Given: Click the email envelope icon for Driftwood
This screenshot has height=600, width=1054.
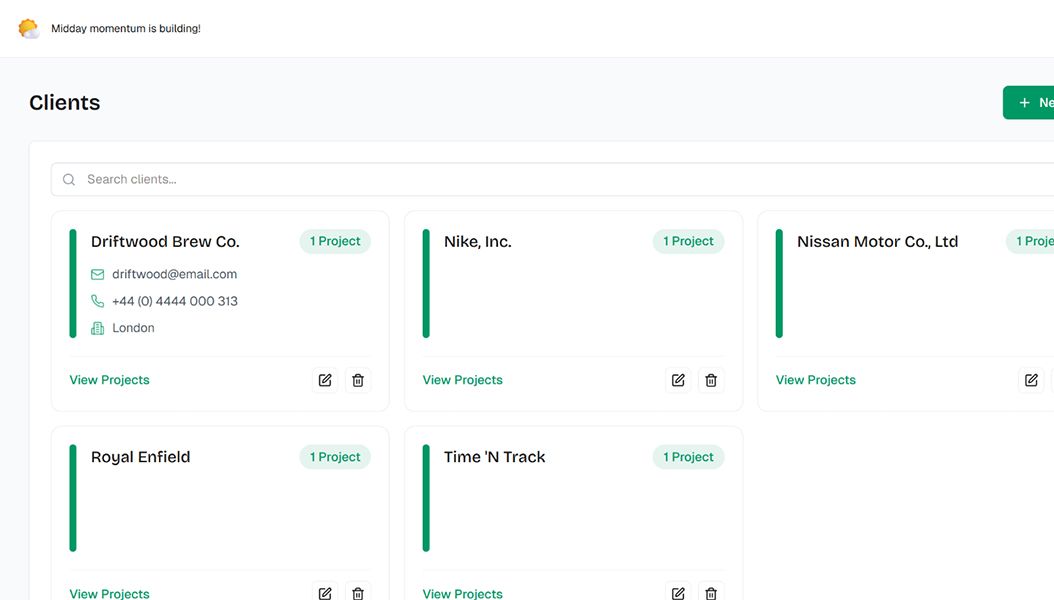Looking at the screenshot, I should pyautogui.click(x=97, y=274).
